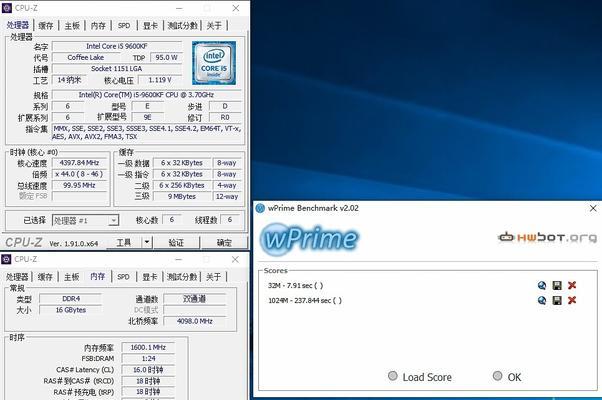Screen dimensions: 602x400
Task: Click the 1600.1 MHz memory frequency value
Action: pyautogui.click(x=148, y=347)
